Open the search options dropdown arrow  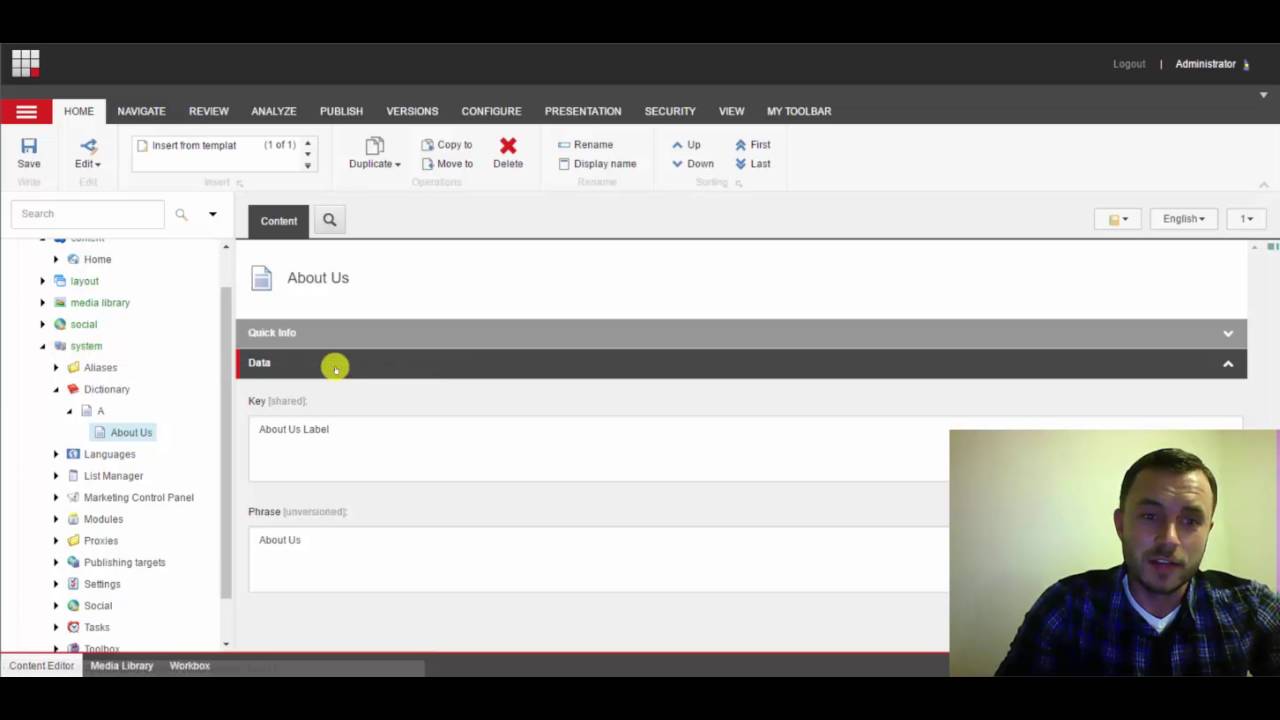tap(212, 214)
